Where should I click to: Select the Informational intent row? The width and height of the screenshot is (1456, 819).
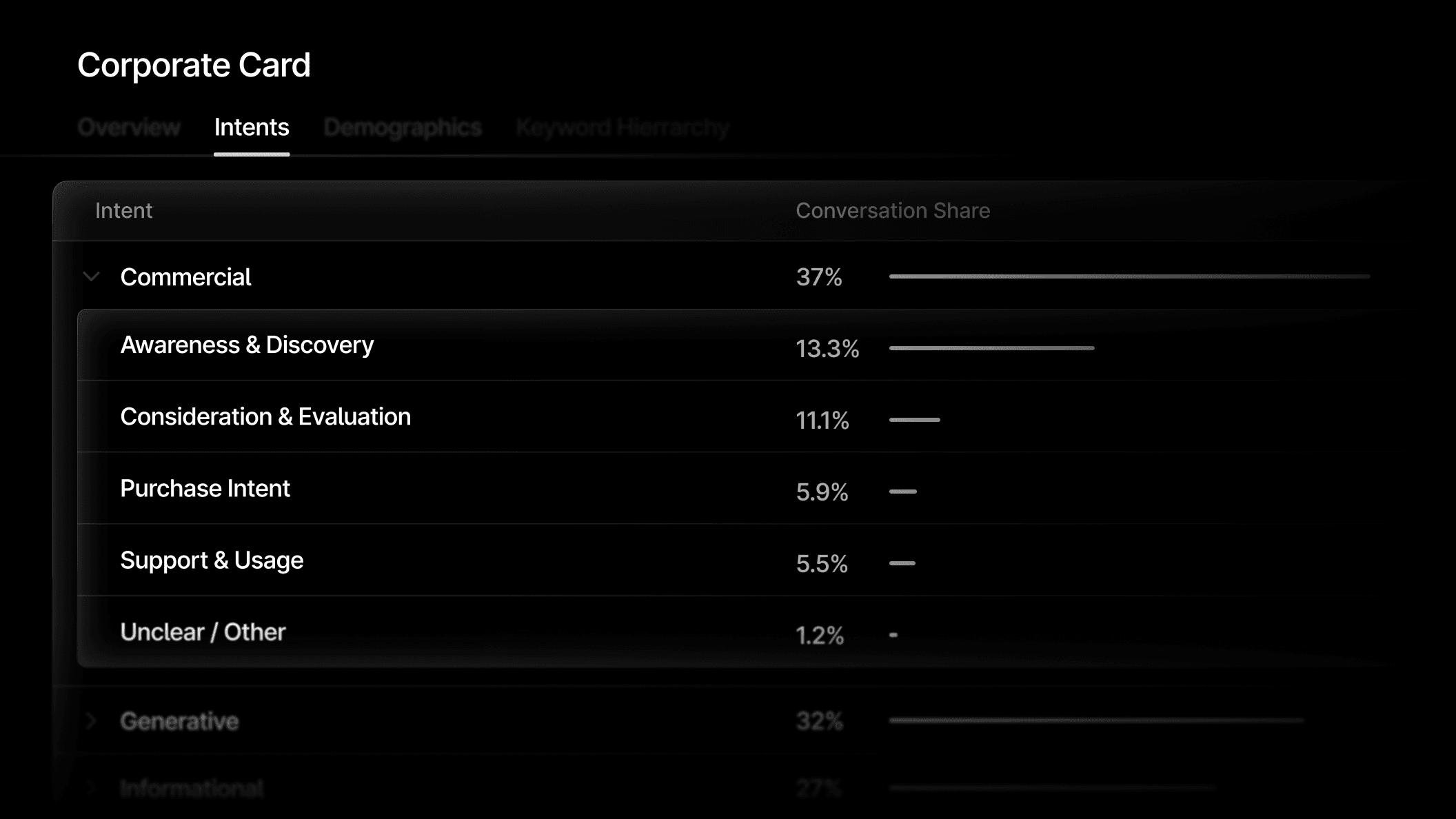192,788
